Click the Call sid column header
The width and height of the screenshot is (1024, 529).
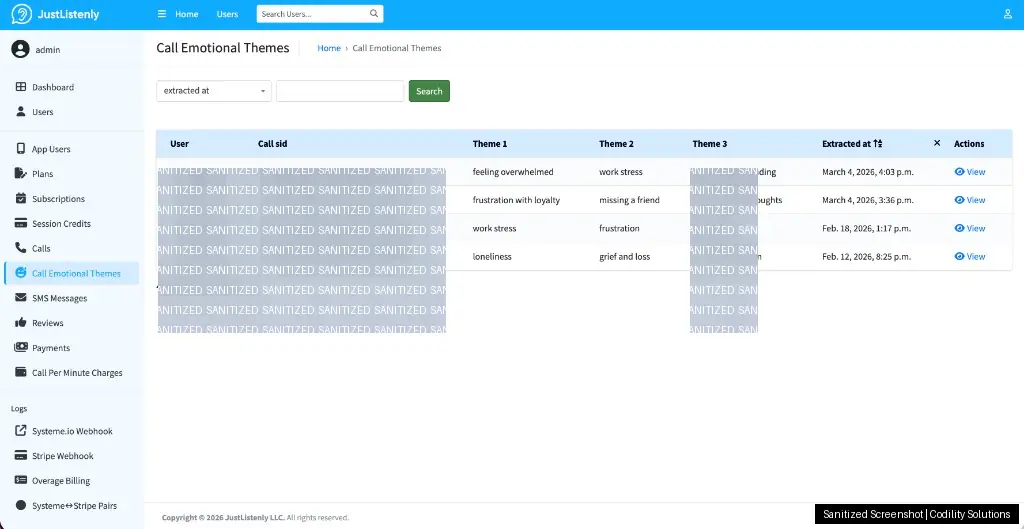click(272, 144)
